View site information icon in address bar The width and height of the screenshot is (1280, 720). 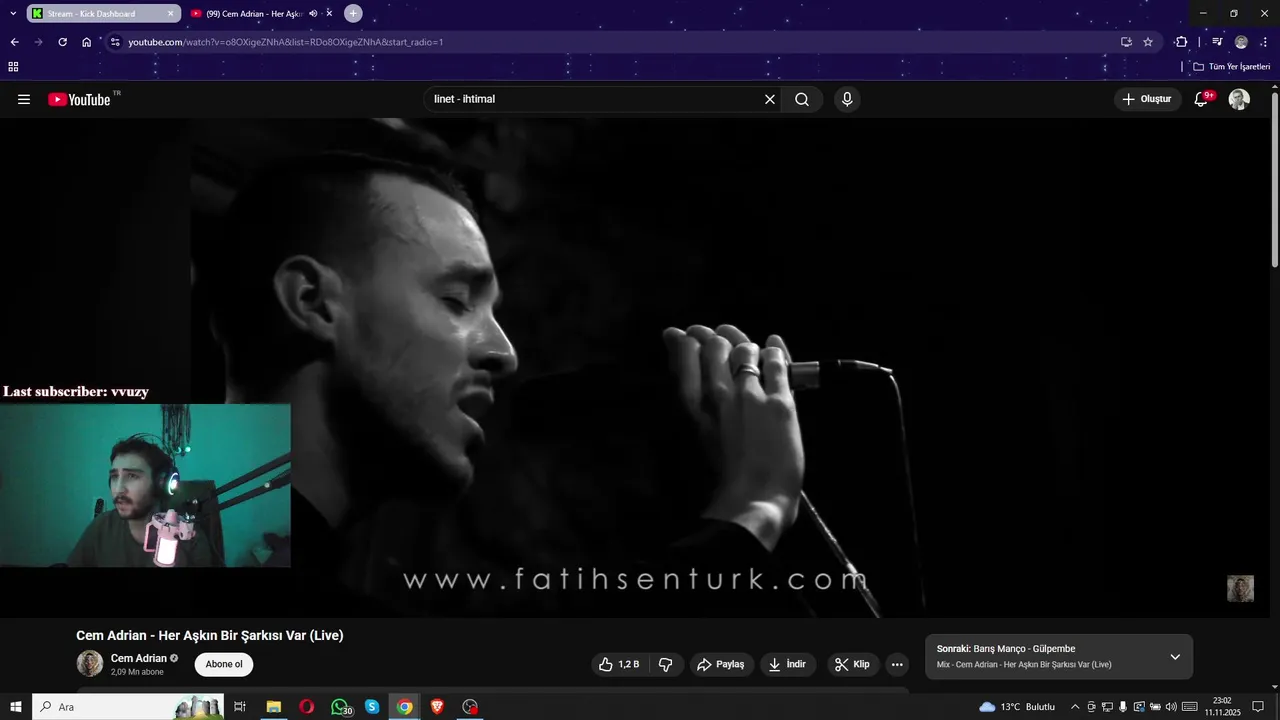coord(115,42)
